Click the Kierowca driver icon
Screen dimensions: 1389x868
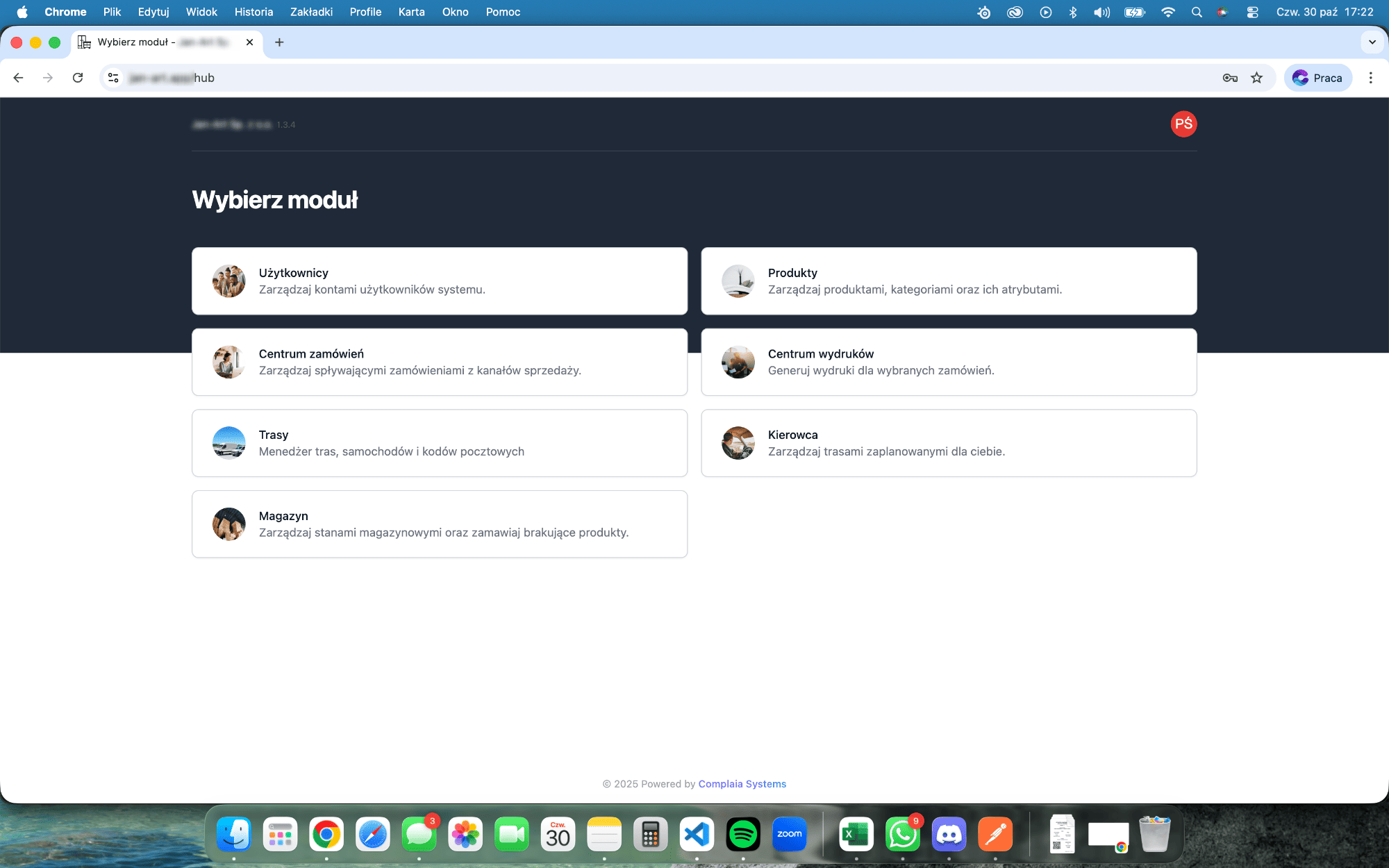point(738,443)
